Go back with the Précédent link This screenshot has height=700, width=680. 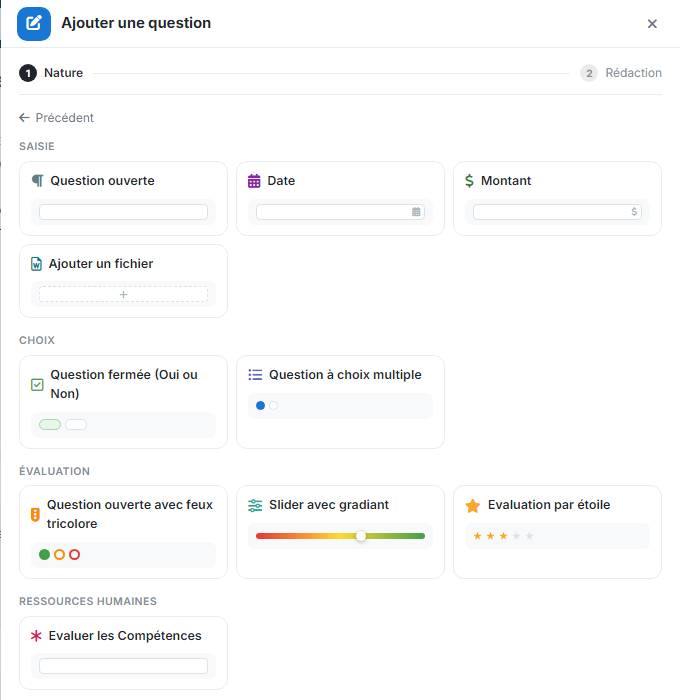click(x=56, y=118)
